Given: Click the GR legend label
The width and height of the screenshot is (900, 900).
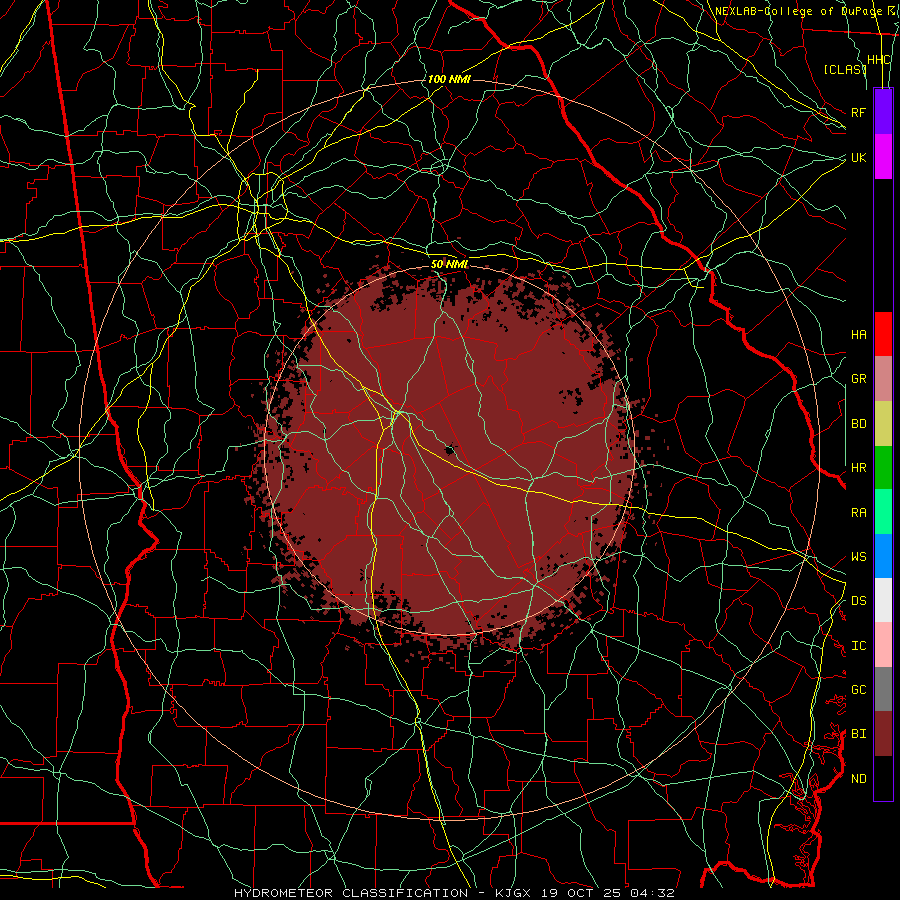Looking at the screenshot, I should (x=858, y=379).
